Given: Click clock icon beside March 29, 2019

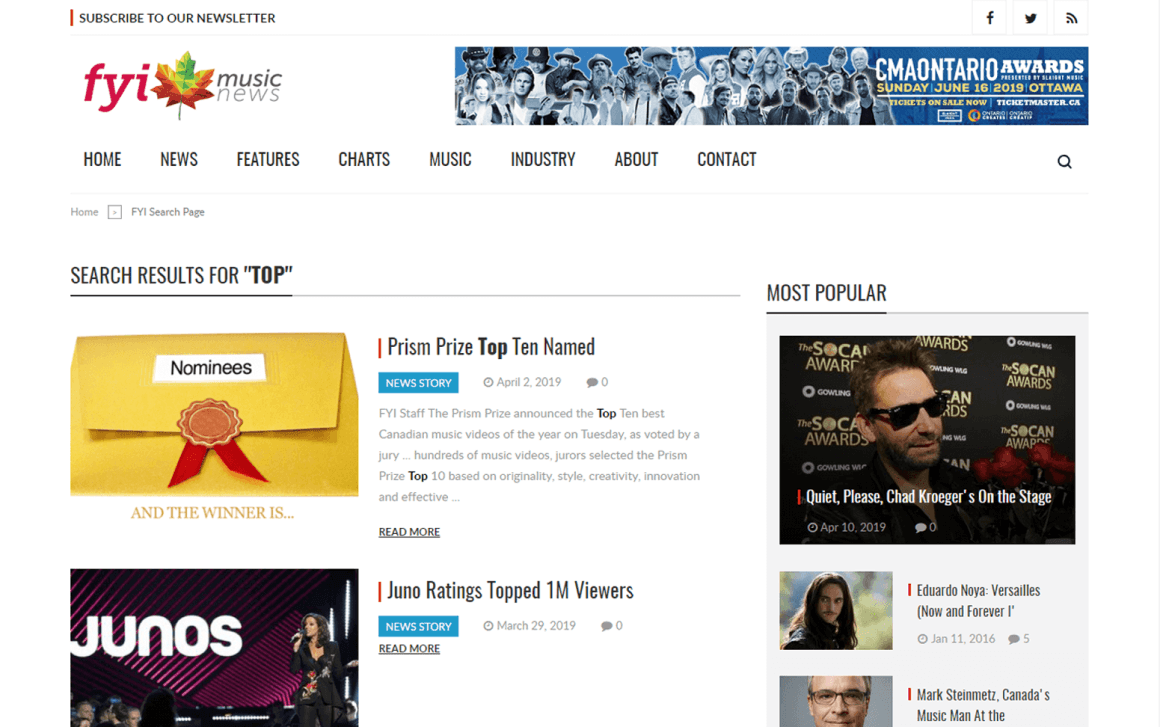Looking at the screenshot, I should (x=488, y=626).
